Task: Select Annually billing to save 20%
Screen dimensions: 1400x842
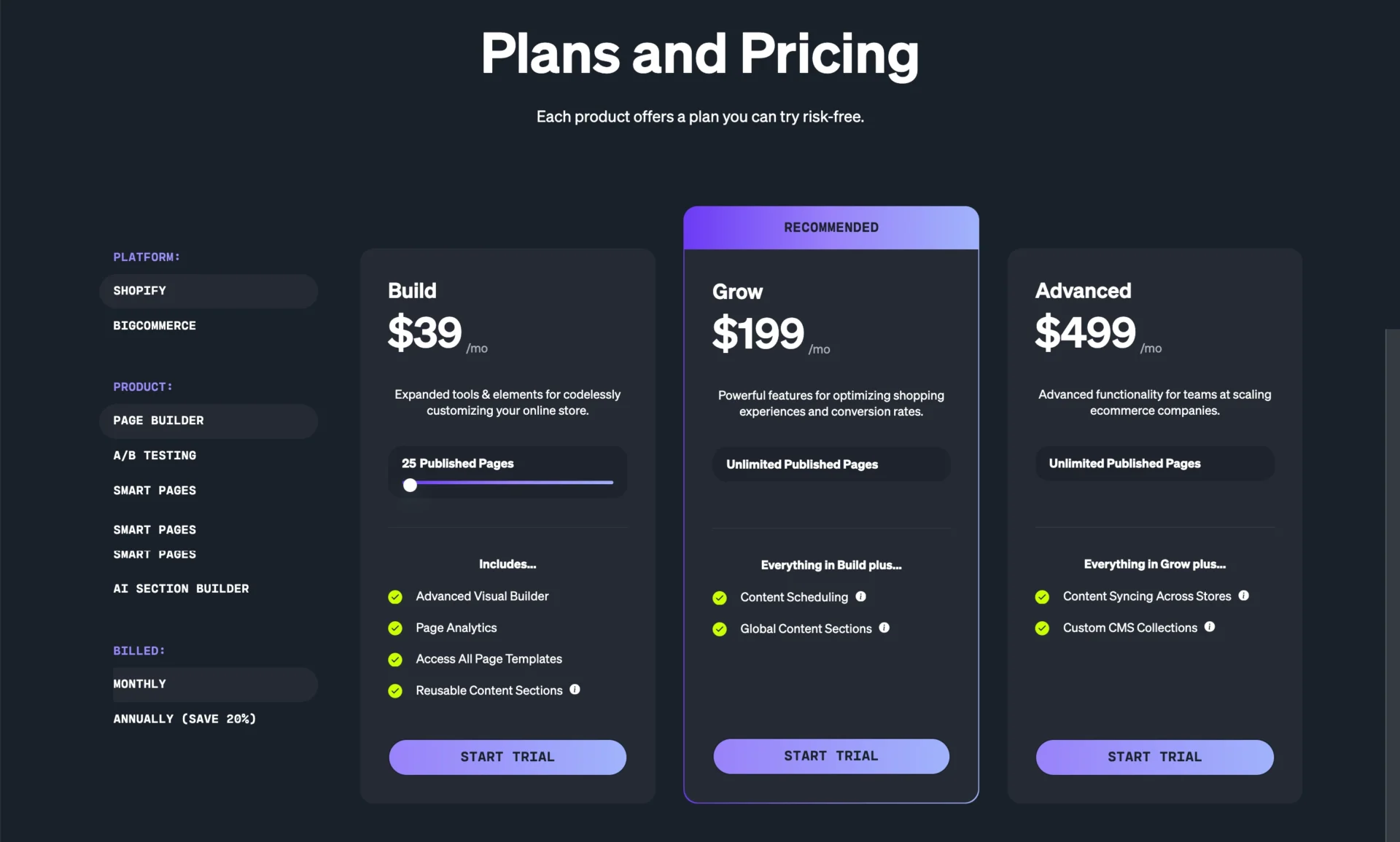Action: point(184,718)
